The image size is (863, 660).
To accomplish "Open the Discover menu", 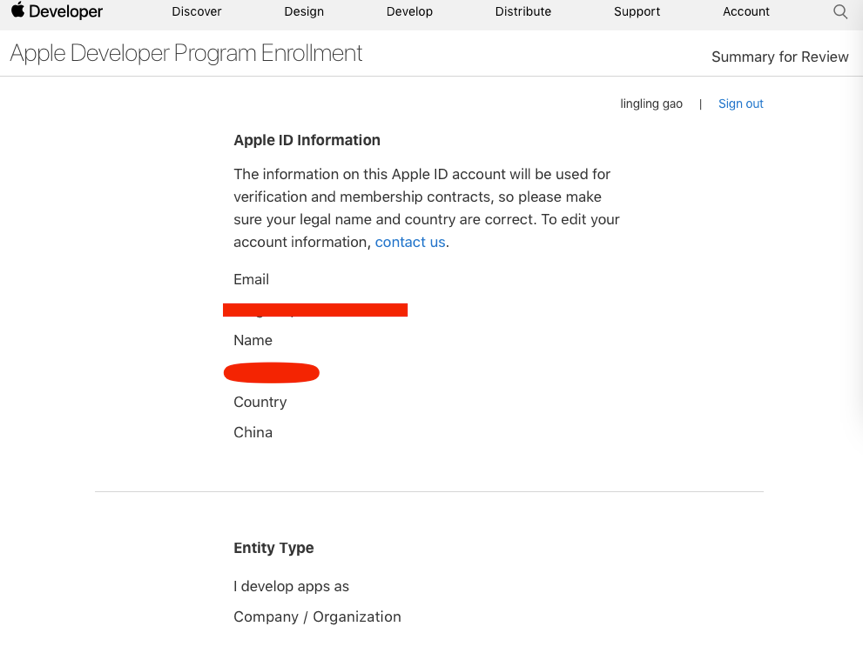I will pos(196,12).
